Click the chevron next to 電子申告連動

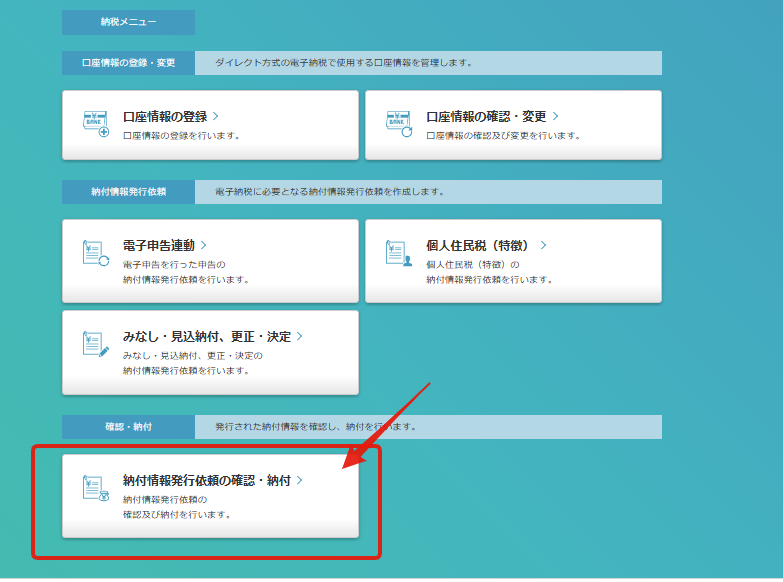(204, 245)
